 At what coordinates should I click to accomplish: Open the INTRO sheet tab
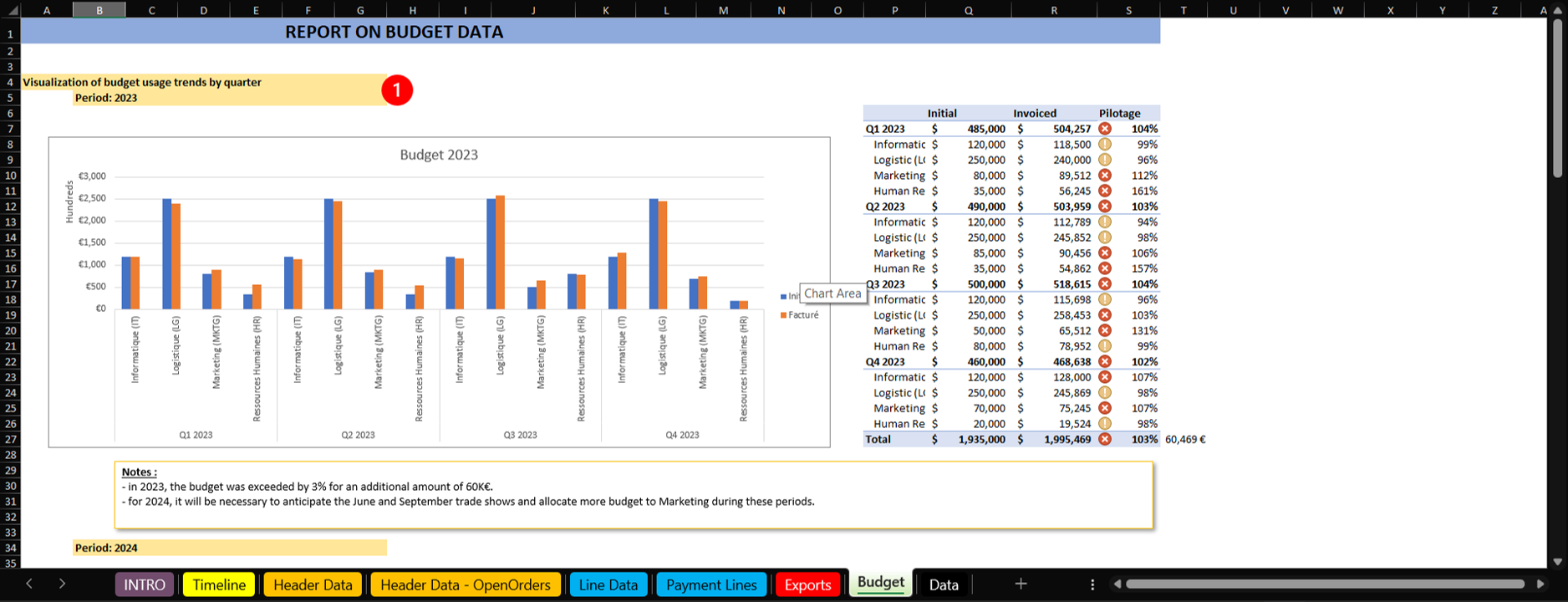145,584
